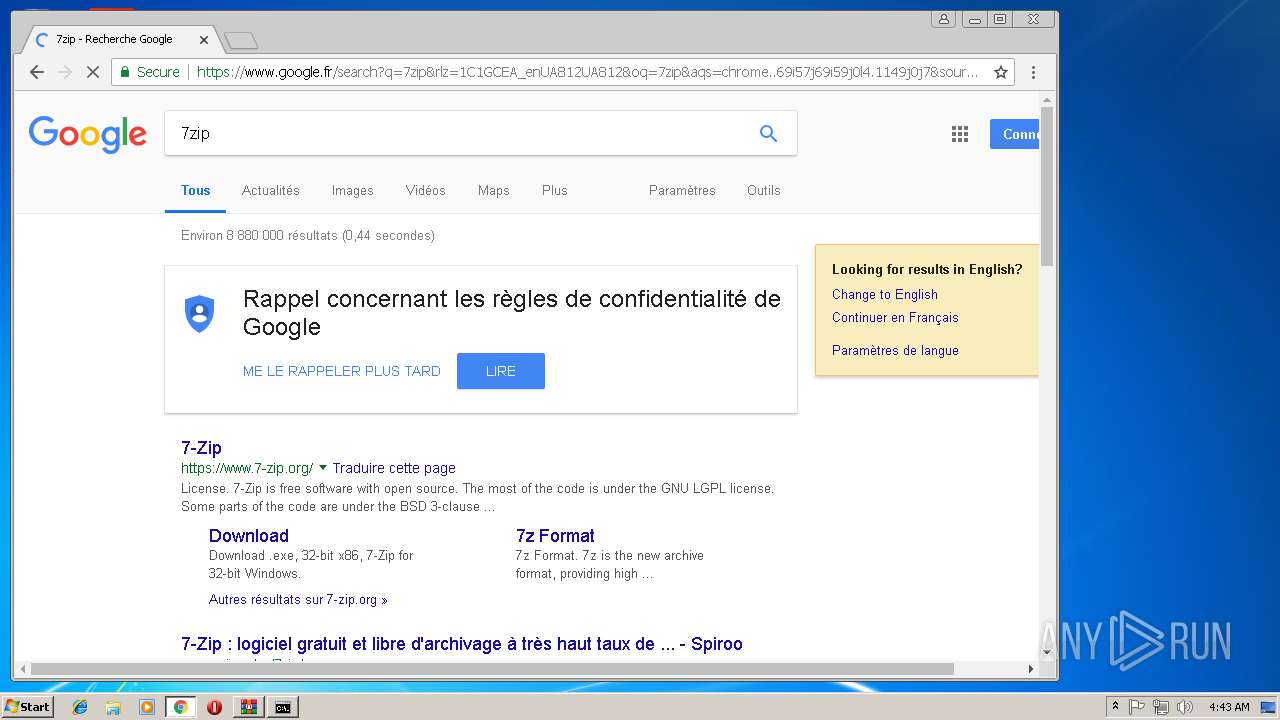Click Continuer en Français

coord(895,317)
